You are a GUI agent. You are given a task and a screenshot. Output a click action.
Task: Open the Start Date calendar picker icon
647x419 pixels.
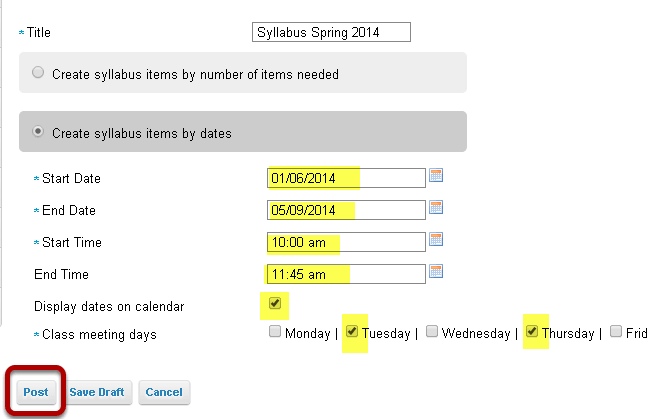click(436, 175)
